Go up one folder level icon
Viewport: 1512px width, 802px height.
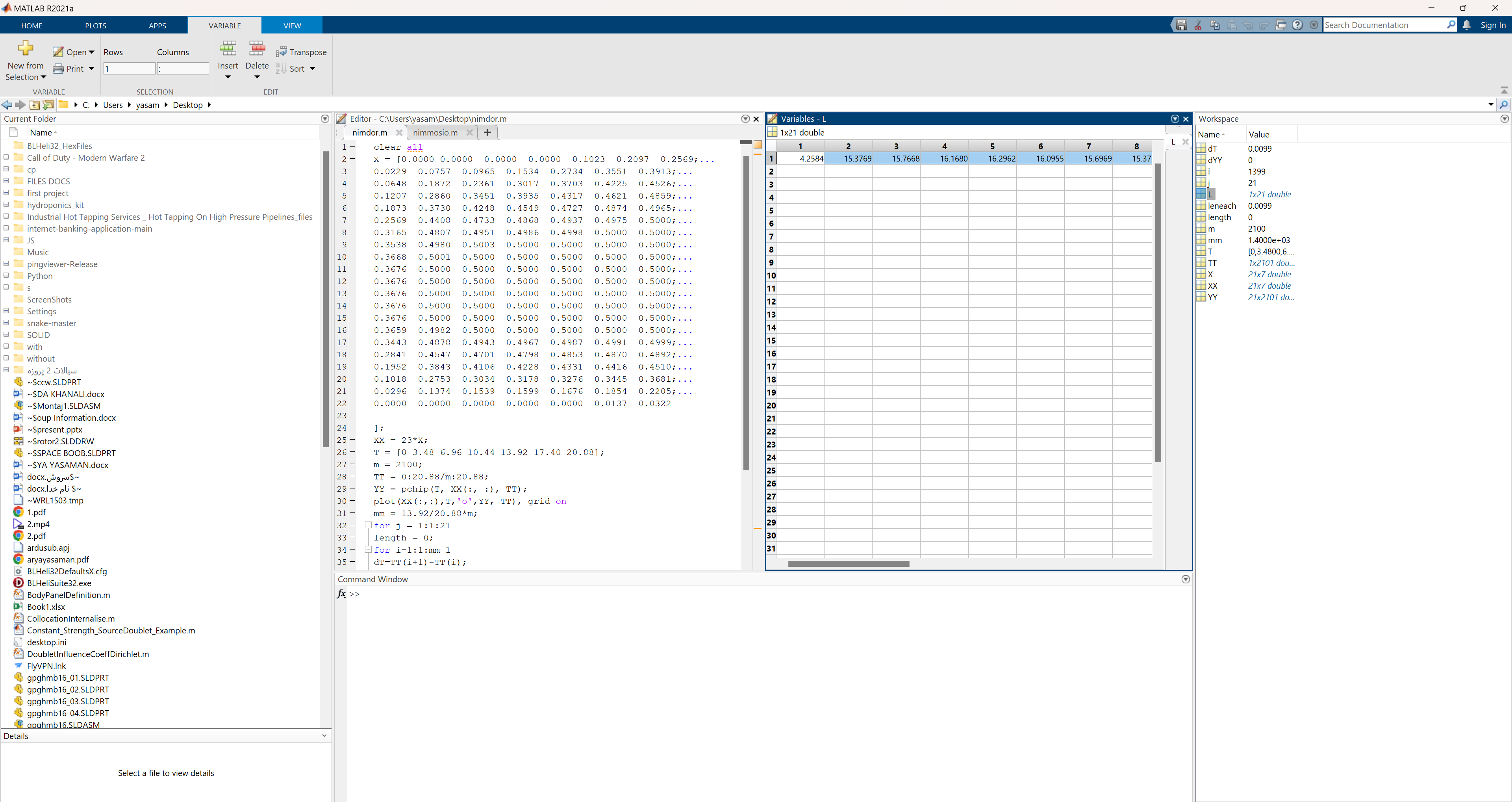click(35, 105)
